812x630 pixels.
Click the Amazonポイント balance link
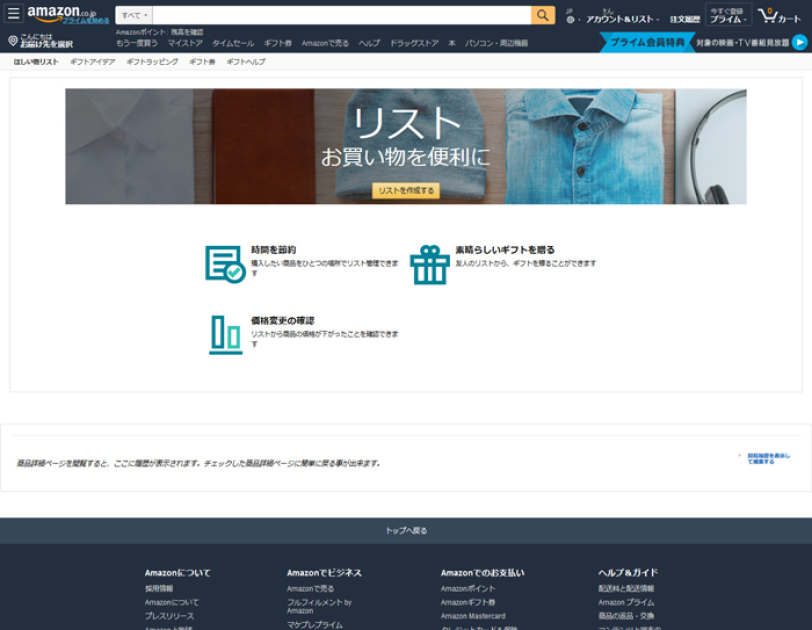pyautogui.click(x=160, y=32)
